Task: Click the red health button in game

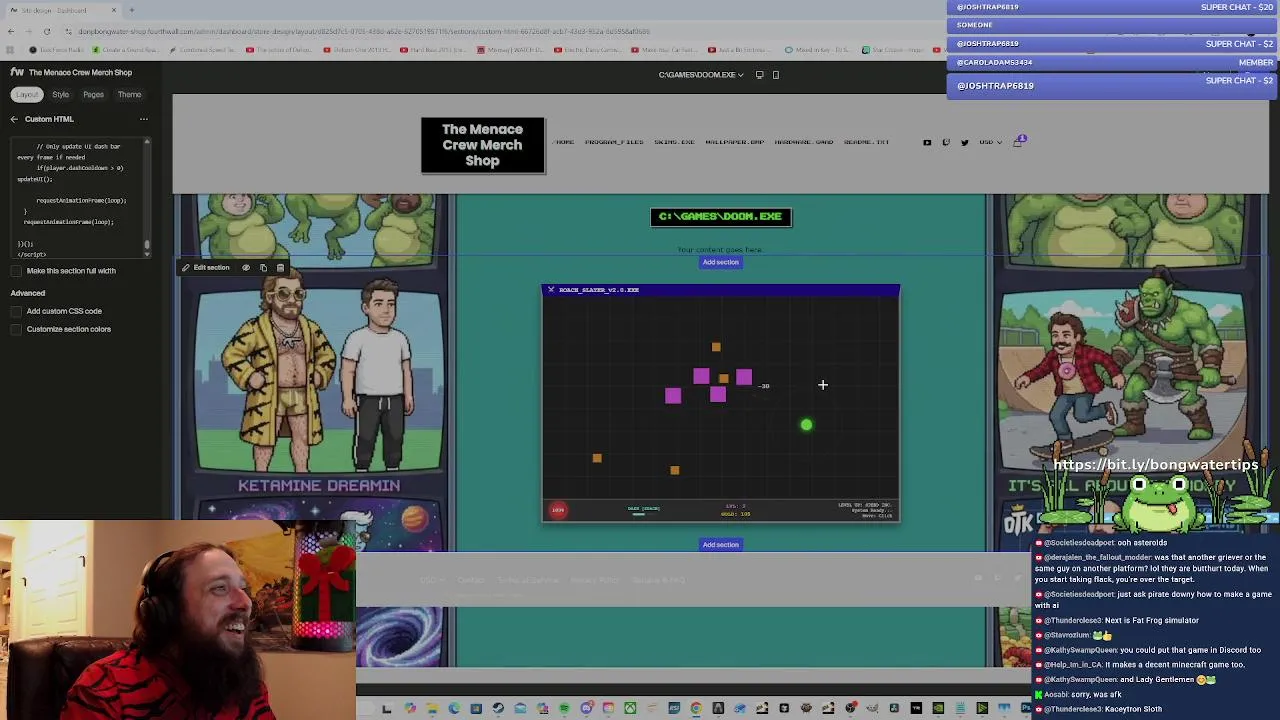Action: [x=558, y=510]
